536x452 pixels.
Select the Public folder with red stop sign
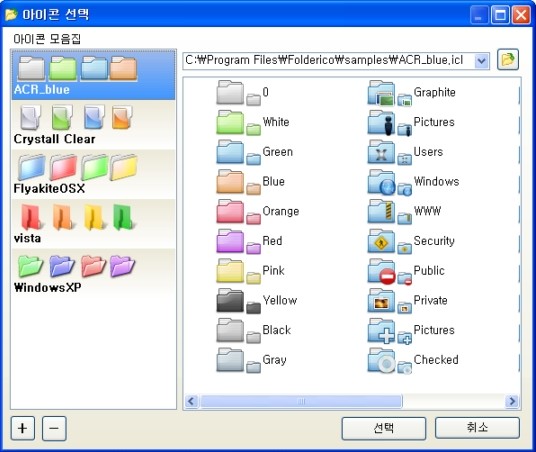tap(381, 271)
